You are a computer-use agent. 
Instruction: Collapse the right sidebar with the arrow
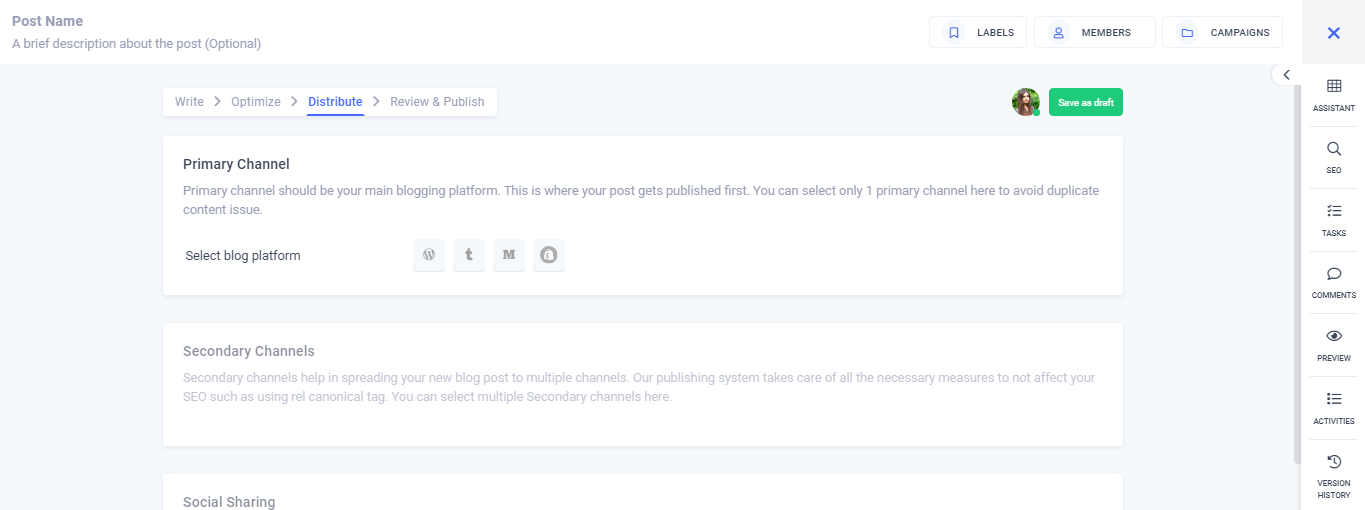coord(1286,75)
